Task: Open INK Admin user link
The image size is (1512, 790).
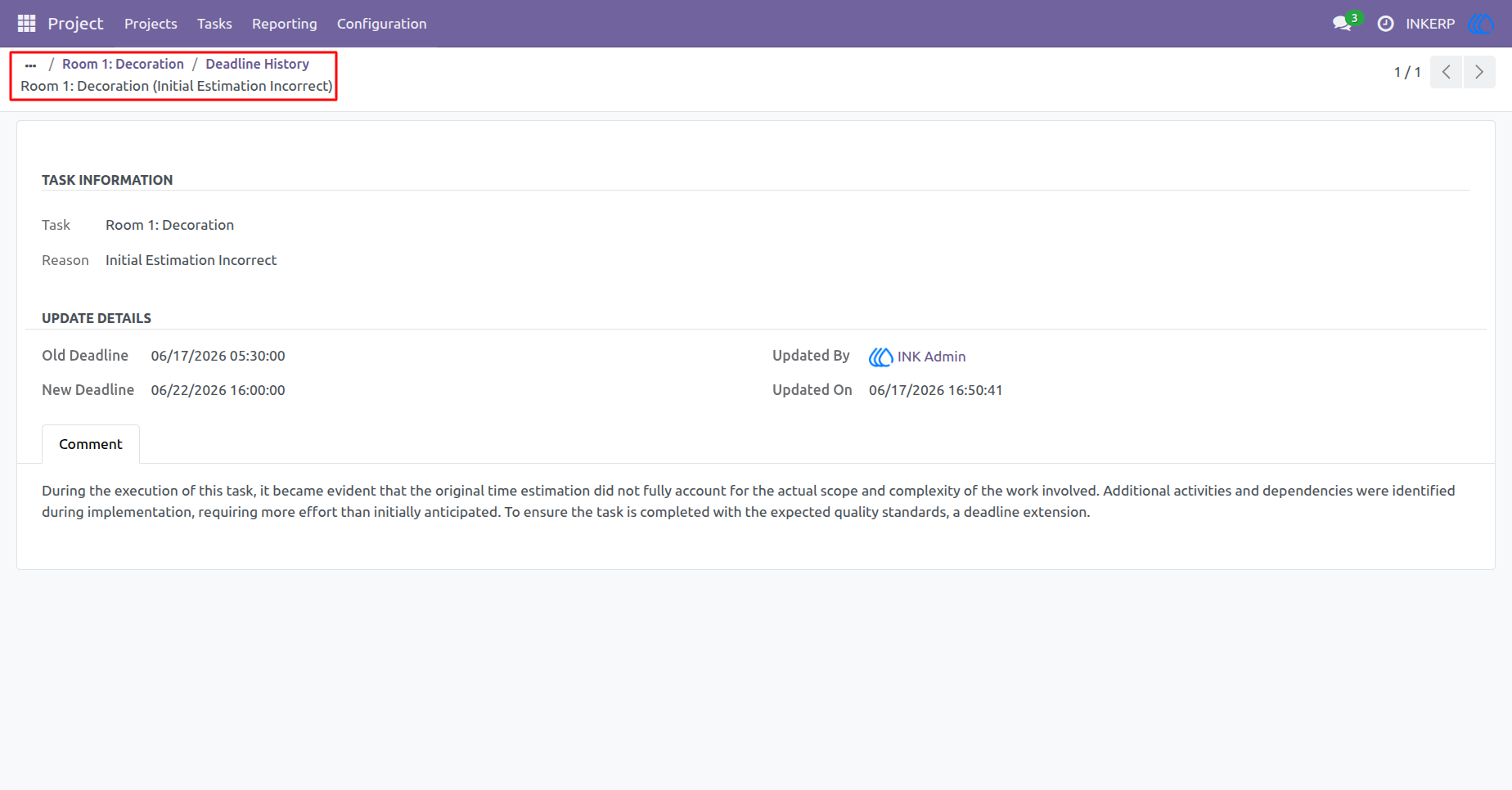Action: [x=931, y=357]
